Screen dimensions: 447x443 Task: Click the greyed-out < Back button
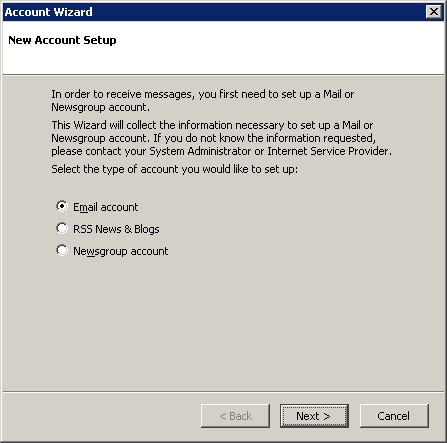[x=235, y=416]
